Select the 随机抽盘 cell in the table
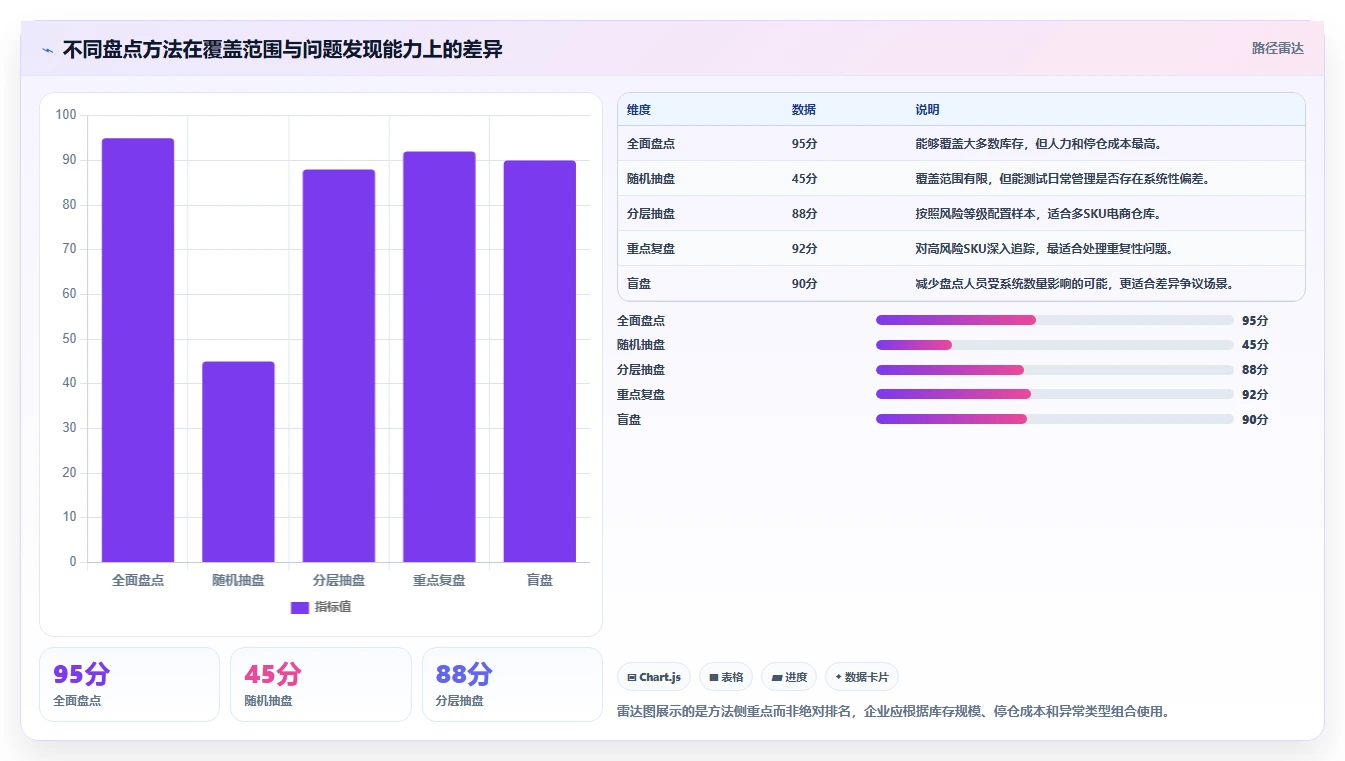Viewport: 1345px width, 761px height. 651,179
